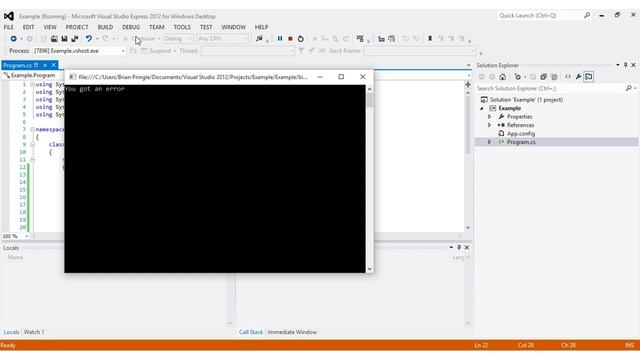Image resolution: width=640 pixels, height=360 pixels.
Task: Select App.config in Solution Explorer
Action: (x=521, y=133)
